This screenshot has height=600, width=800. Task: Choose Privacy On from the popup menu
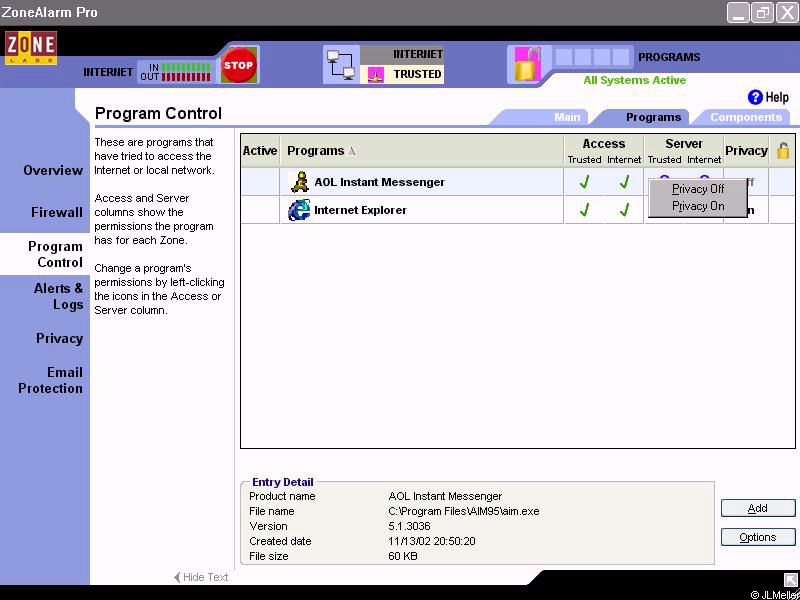(697, 206)
